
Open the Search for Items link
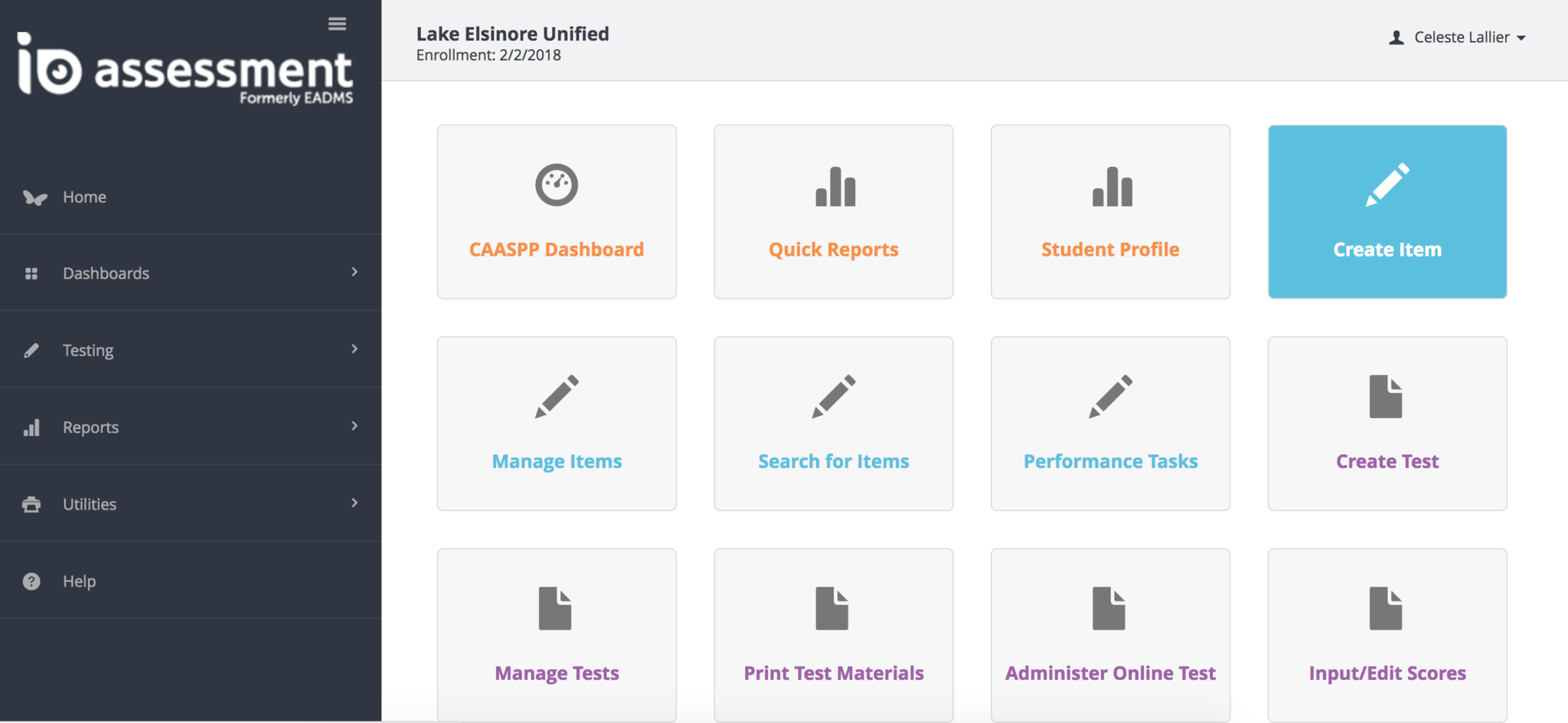[833, 461]
